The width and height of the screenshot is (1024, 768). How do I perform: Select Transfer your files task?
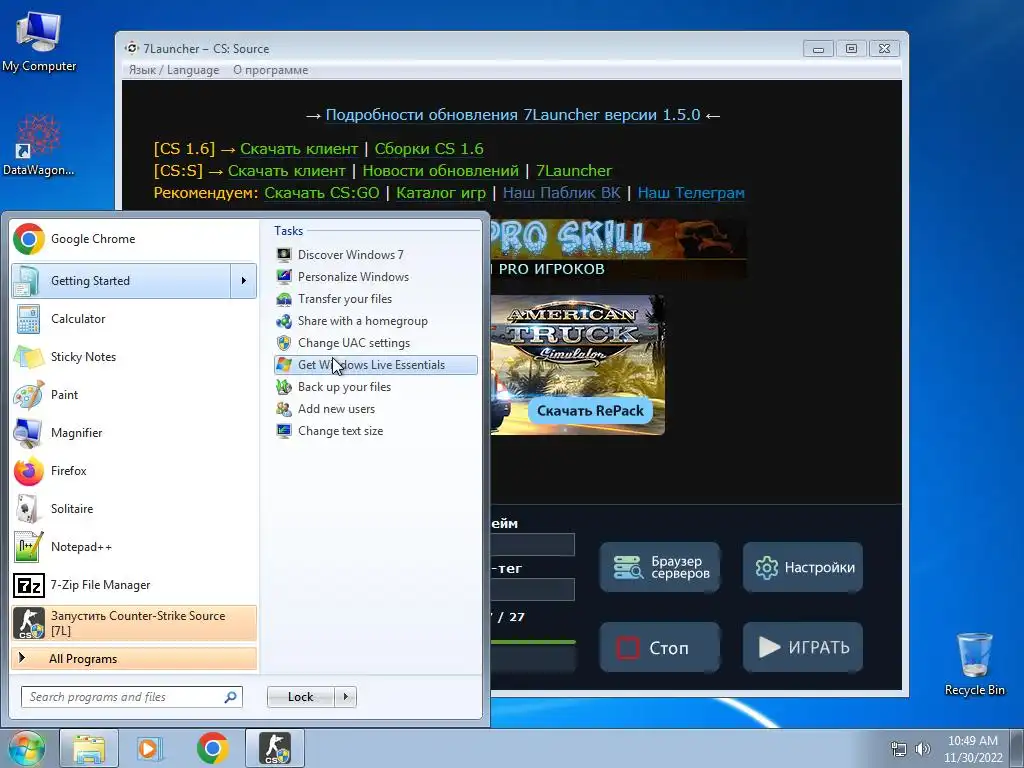[x=376, y=298]
